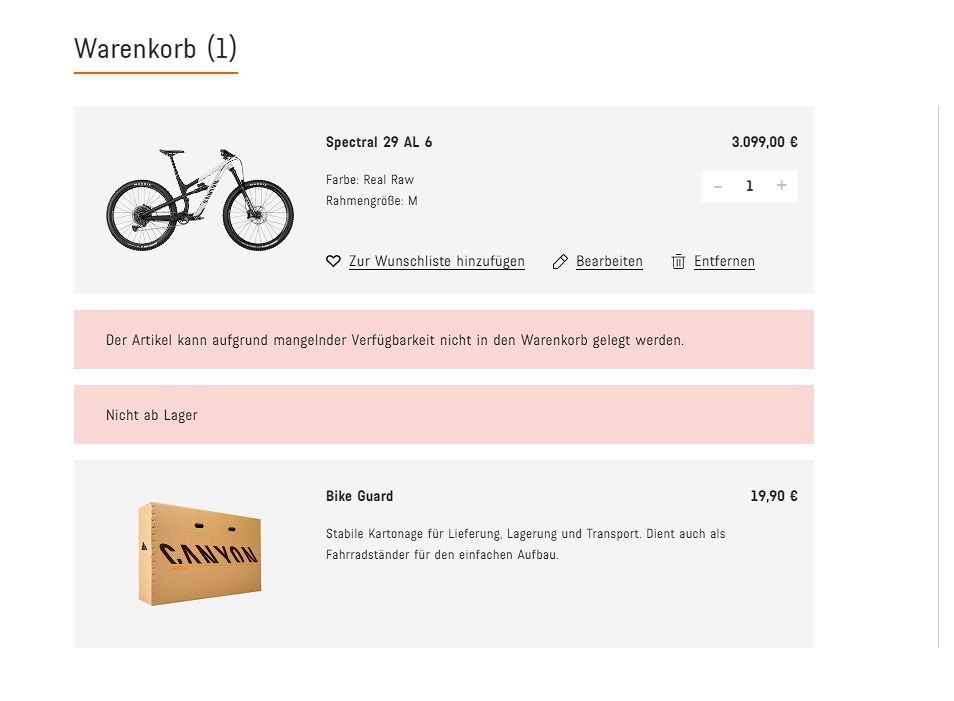Increase quantity with the plus button
This screenshot has height=701, width=954.
tap(781, 186)
